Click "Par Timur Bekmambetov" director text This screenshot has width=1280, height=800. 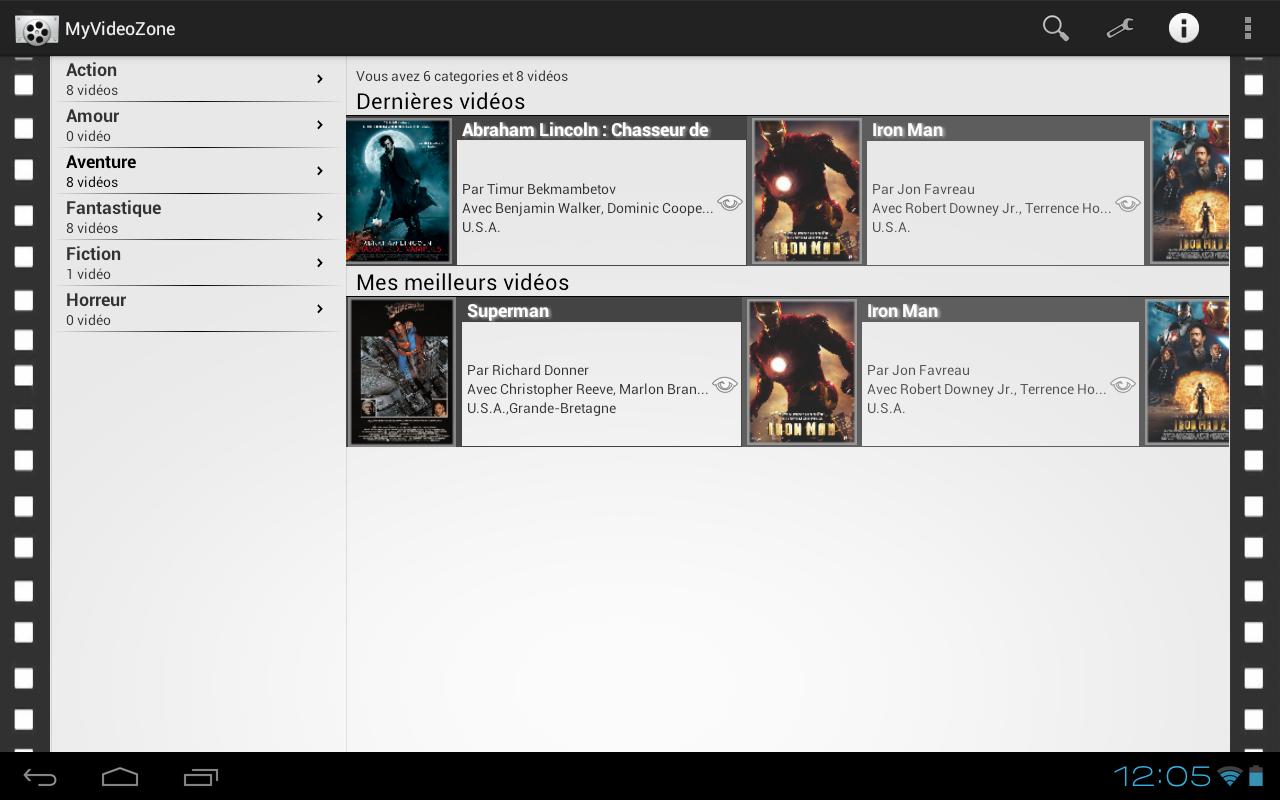coord(539,189)
